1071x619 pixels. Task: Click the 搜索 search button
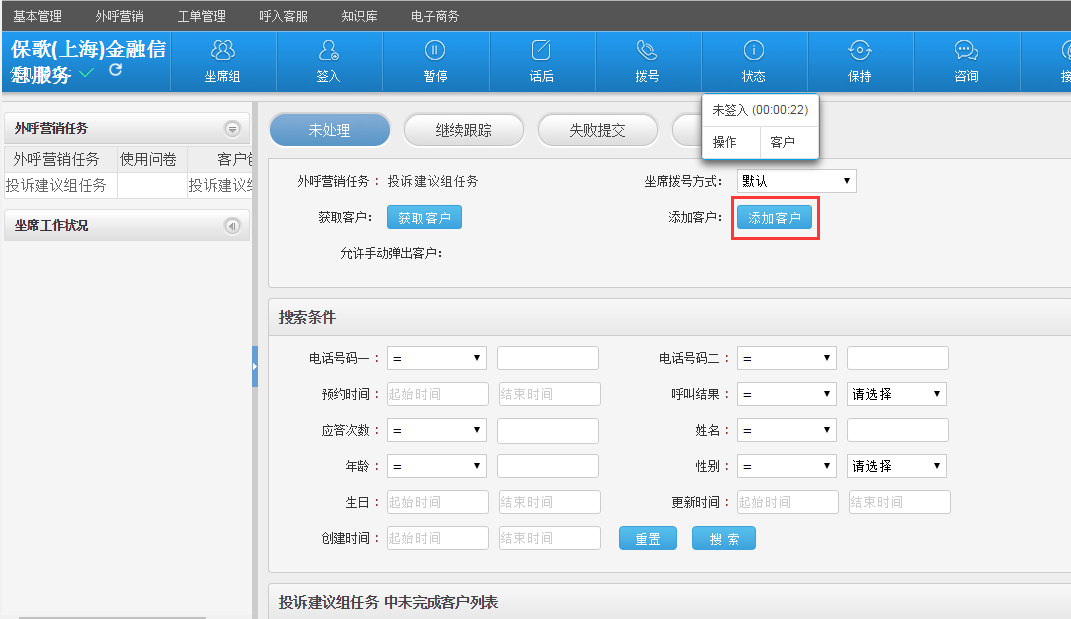723,539
